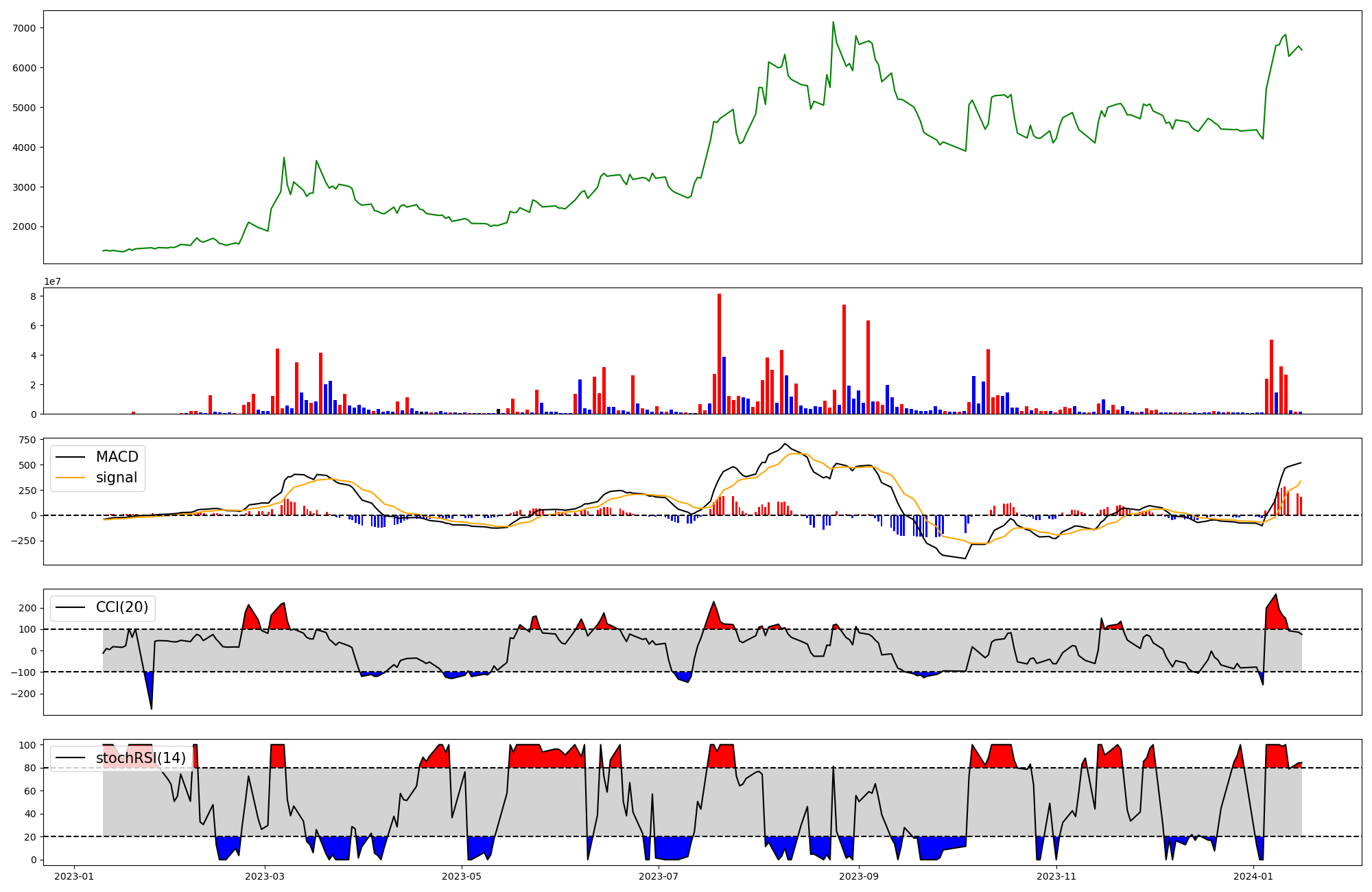
Task: Click the 2023-03 date tick label
Action: click(x=265, y=876)
